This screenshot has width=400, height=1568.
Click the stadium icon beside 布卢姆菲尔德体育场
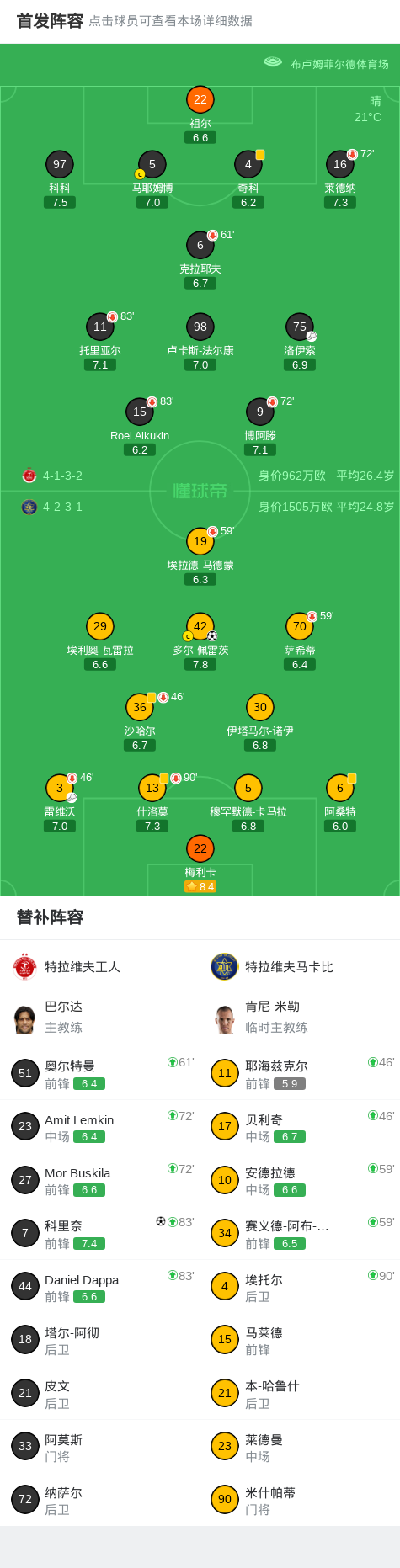[273, 61]
